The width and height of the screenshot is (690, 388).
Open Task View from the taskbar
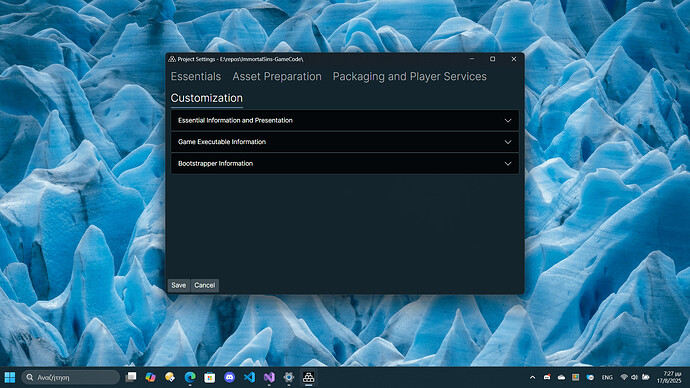[131, 377]
